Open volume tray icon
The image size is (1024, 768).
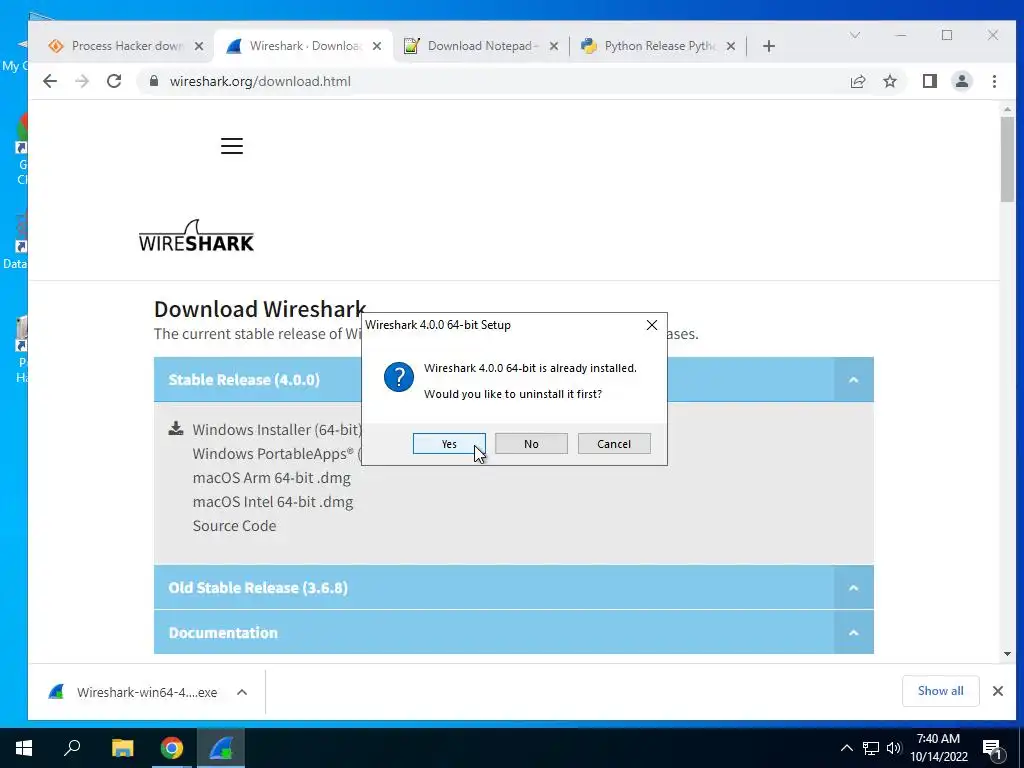pos(894,748)
